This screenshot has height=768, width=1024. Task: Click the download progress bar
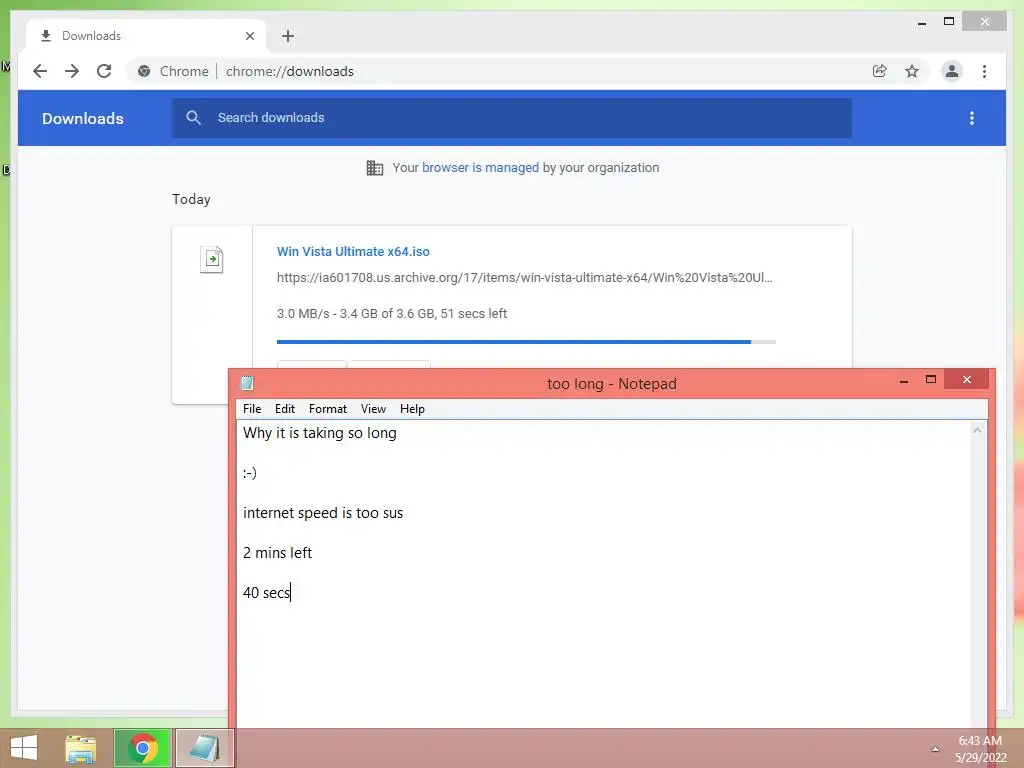point(526,342)
